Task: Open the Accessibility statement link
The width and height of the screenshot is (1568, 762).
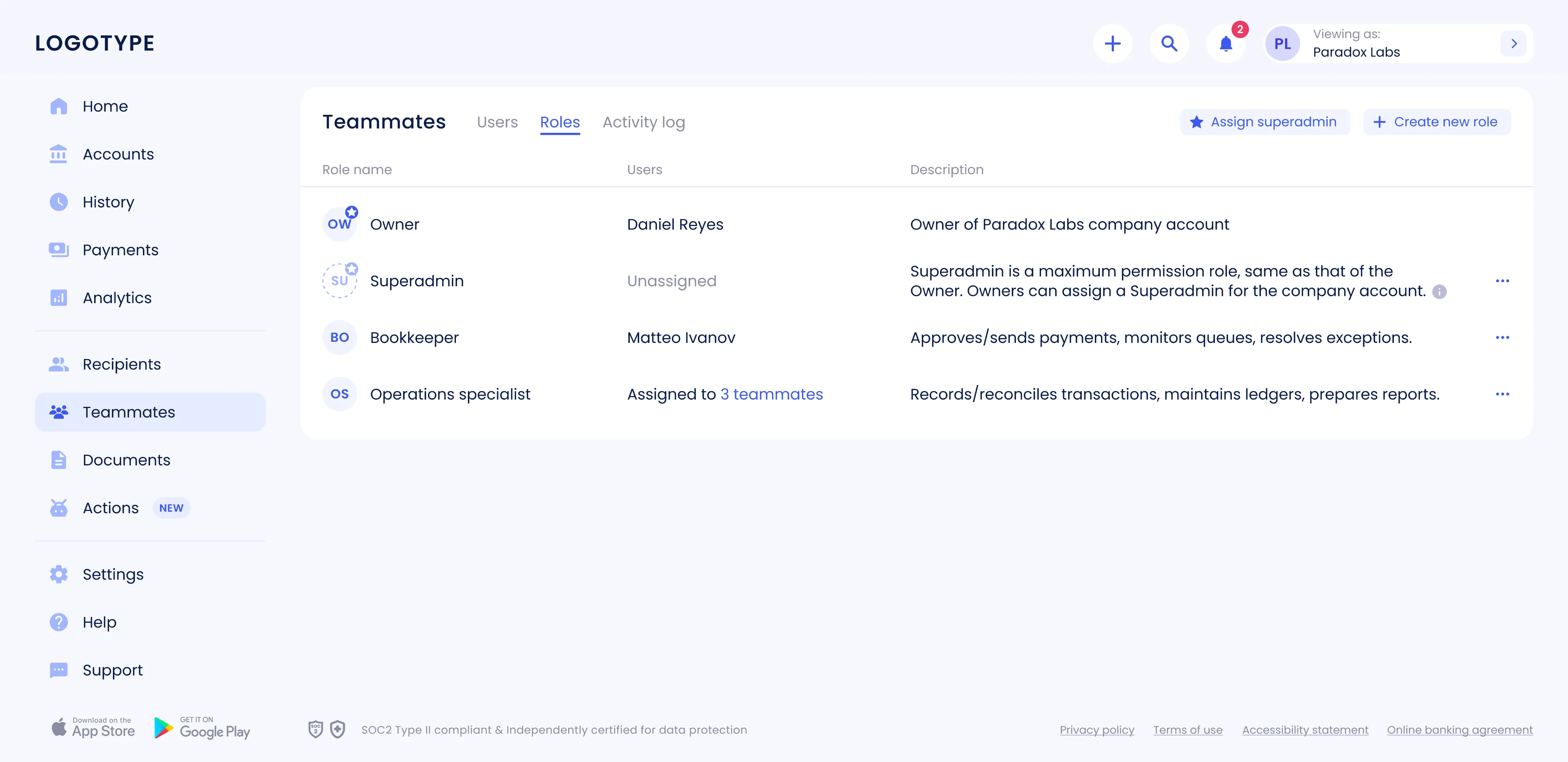Action: (1305, 730)
